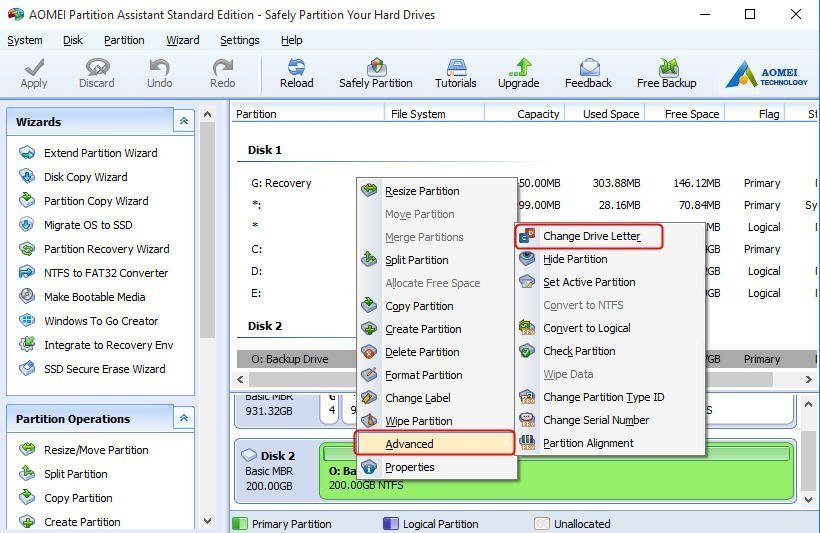Sort by the Capacity column header
820x533 pixels.
tap(525, 114)
